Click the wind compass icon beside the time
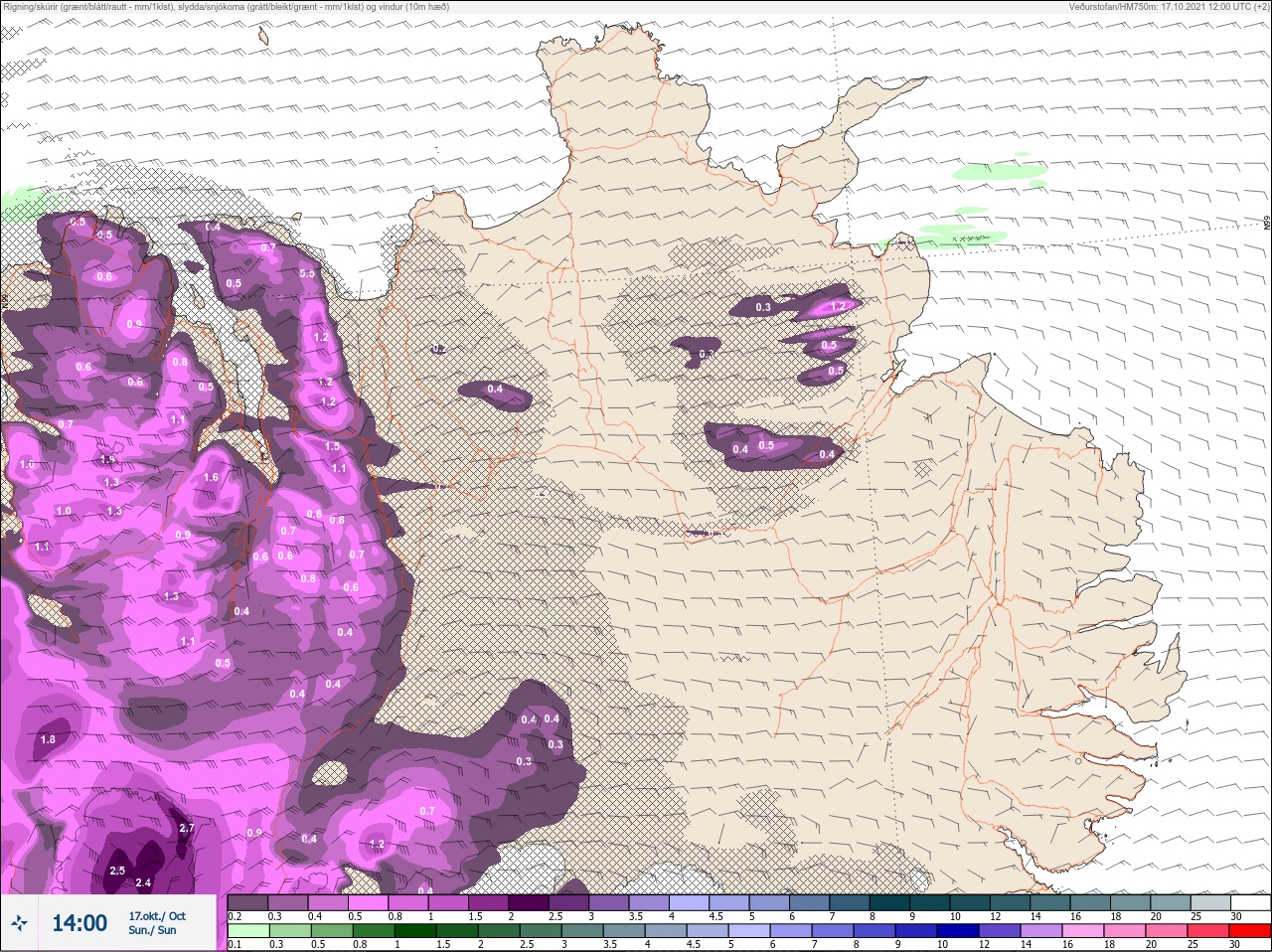Viewport: 1272px width, 952px height. click(x=20, y=924)
